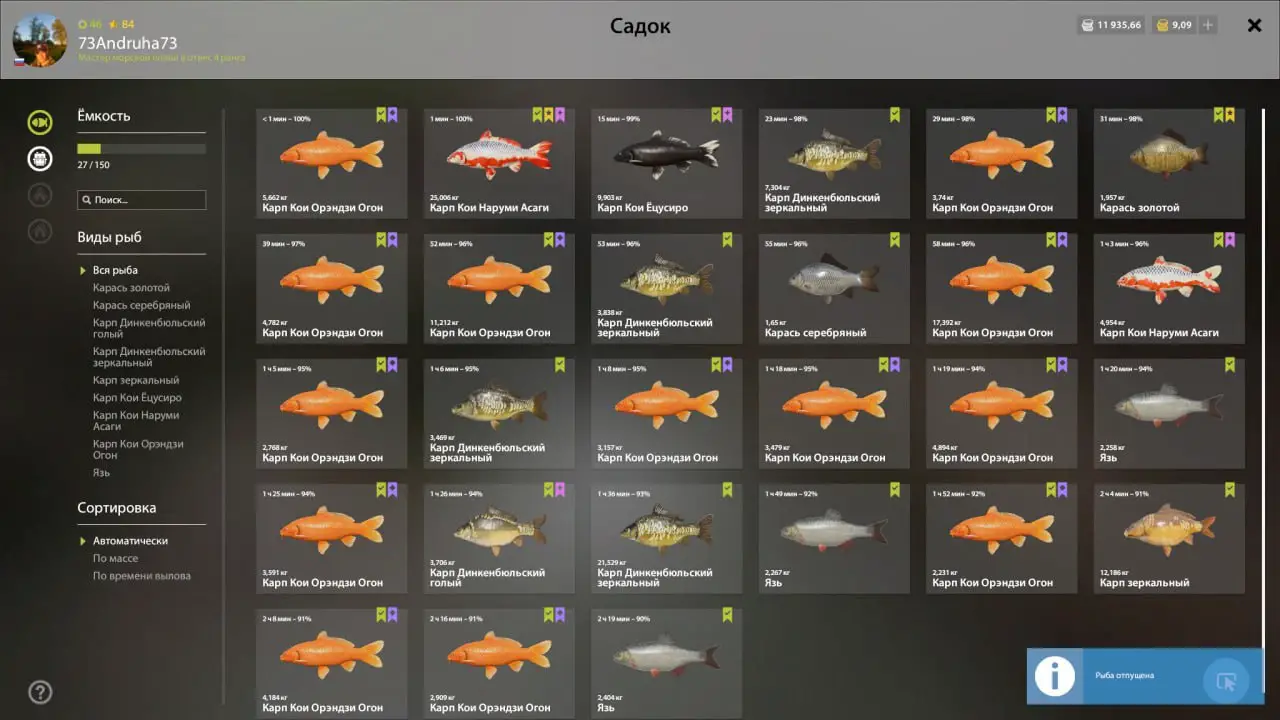This screenshot has height=720, width=1280.
Task: Click the keepnet capacity progress bar
Action: [141, 149]
